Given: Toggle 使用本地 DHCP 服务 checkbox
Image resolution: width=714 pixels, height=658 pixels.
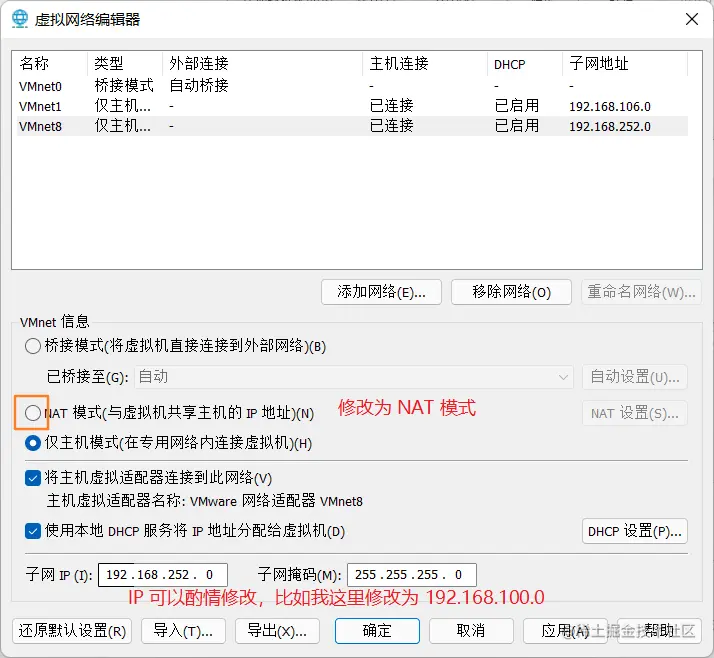Looking at the screenshot, I should [x=33, y=531].
